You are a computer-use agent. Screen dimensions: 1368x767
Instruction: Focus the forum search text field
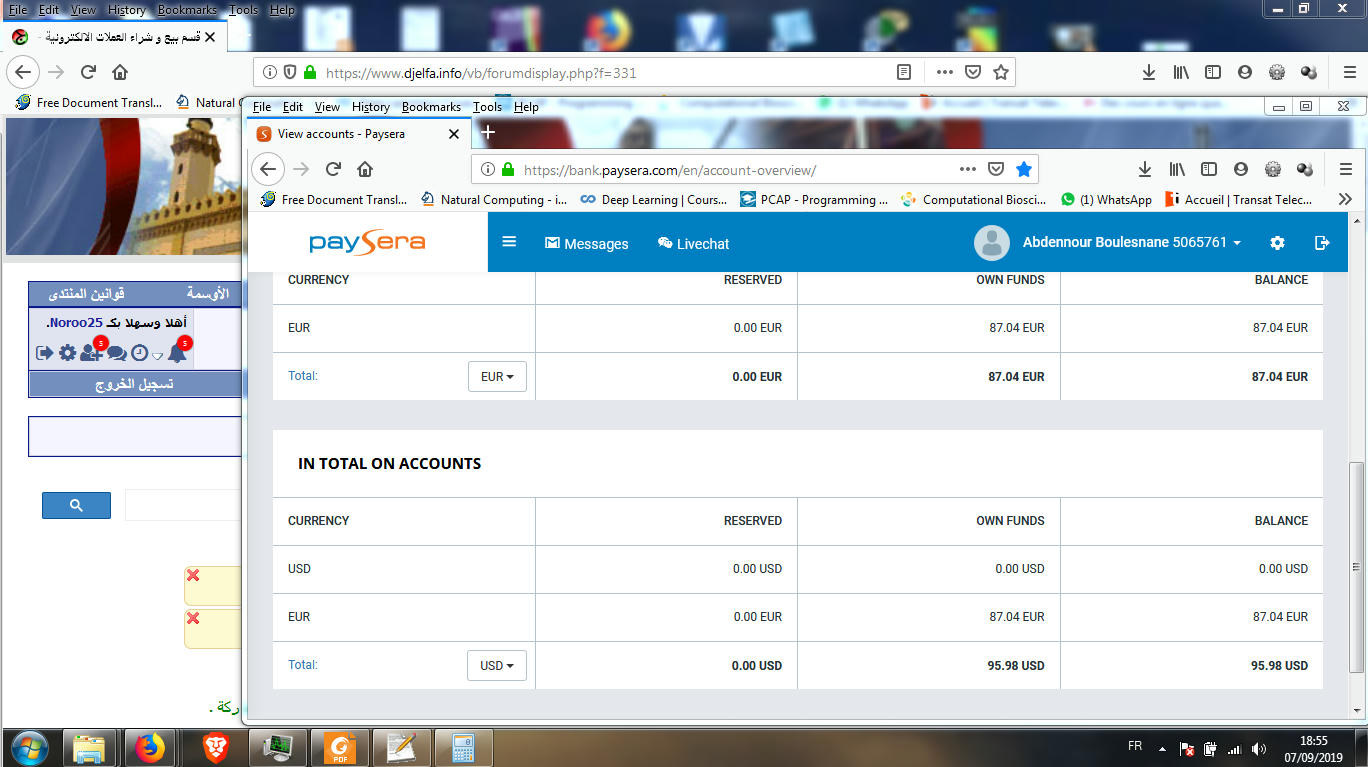tap(182, 505)
